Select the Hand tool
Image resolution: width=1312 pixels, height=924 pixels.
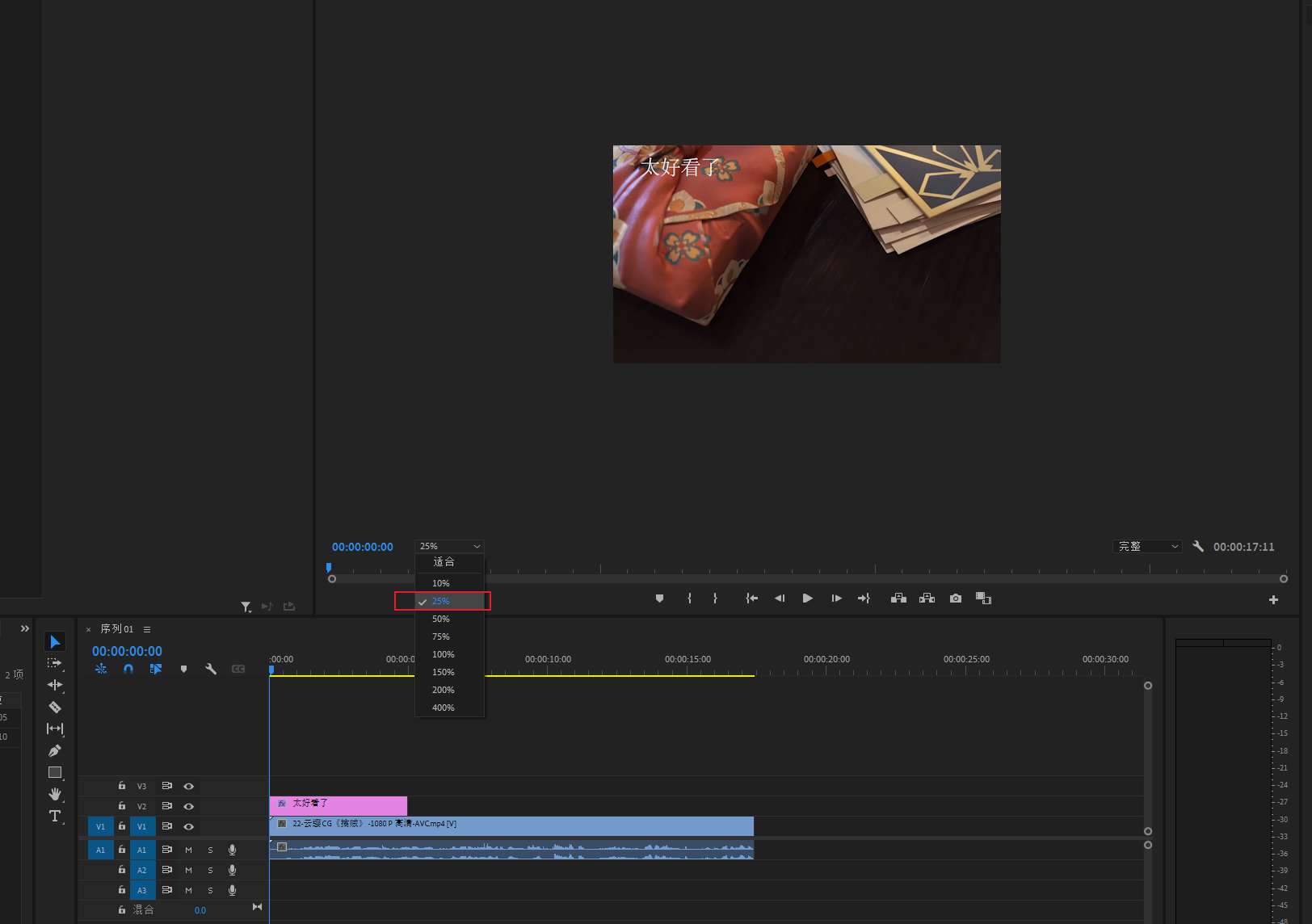tap(55, 794)
